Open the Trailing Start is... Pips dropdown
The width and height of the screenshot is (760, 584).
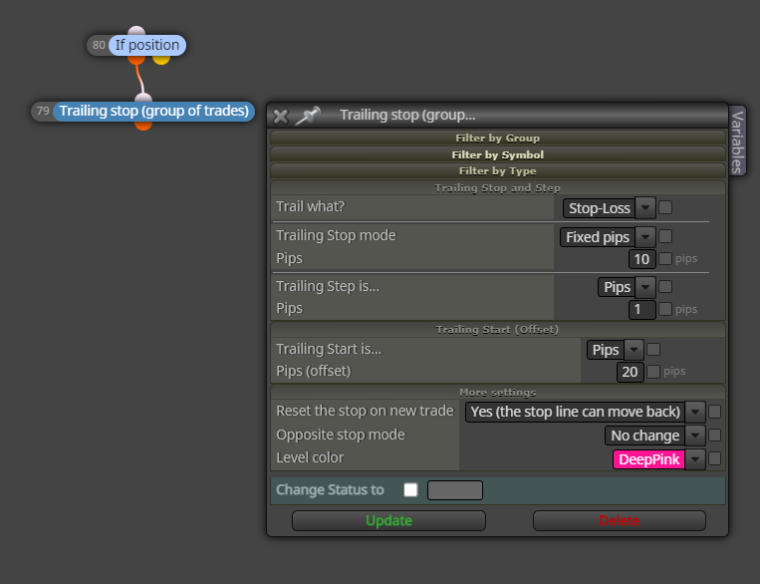[x=615, y=349]
